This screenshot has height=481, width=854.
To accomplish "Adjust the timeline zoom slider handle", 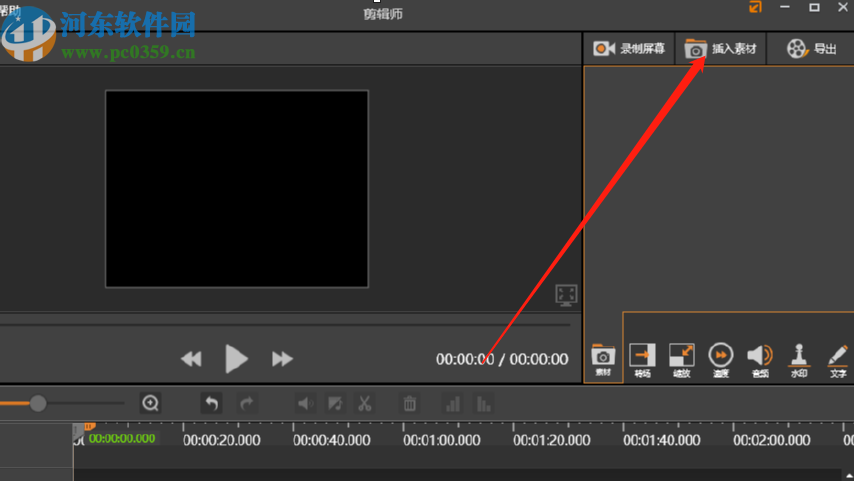I will (x=38, y=404).
